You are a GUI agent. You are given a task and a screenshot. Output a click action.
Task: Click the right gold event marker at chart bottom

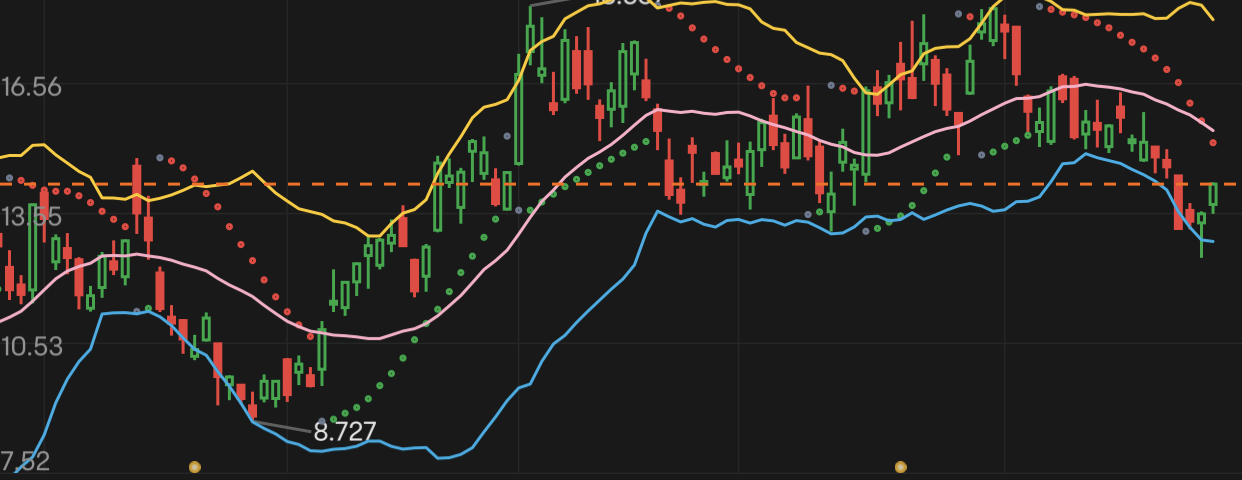(x=900, y=466)
